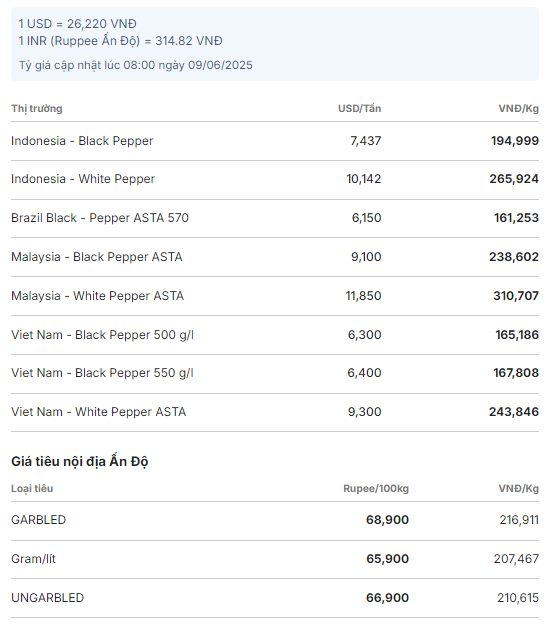This screenshot has height=628, width=556.
Task: Select the UNGARBLED pepper type row
Action: click(275, 598)
